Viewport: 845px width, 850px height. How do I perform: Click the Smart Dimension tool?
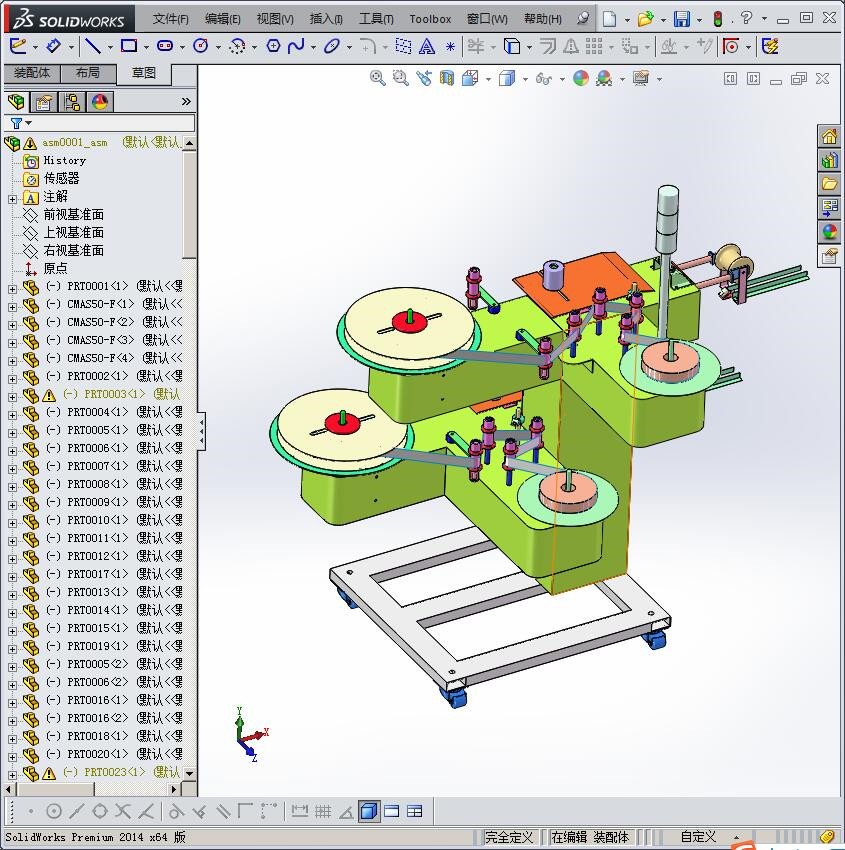[x=53, y=46]
